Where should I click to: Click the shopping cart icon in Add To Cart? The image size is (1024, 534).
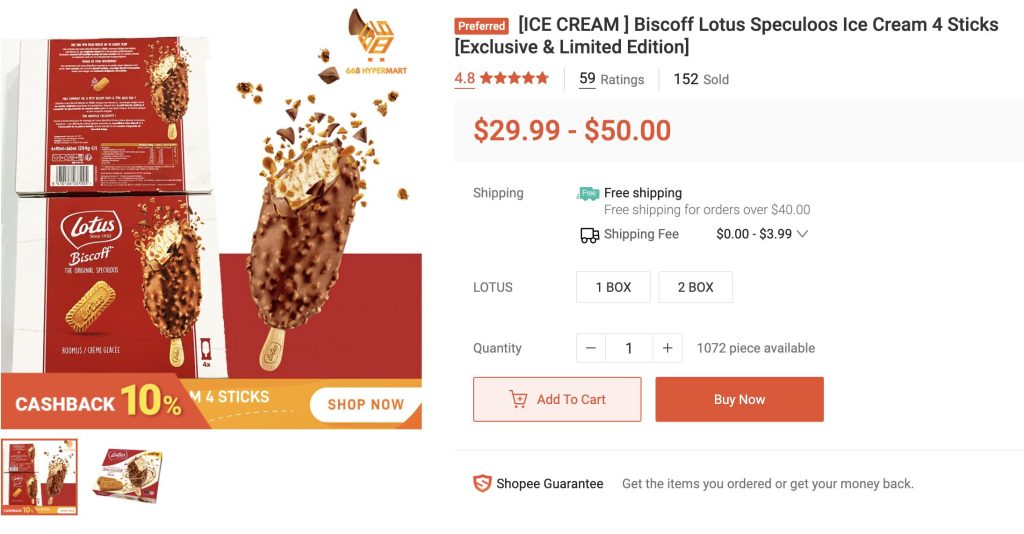[518, 399]
